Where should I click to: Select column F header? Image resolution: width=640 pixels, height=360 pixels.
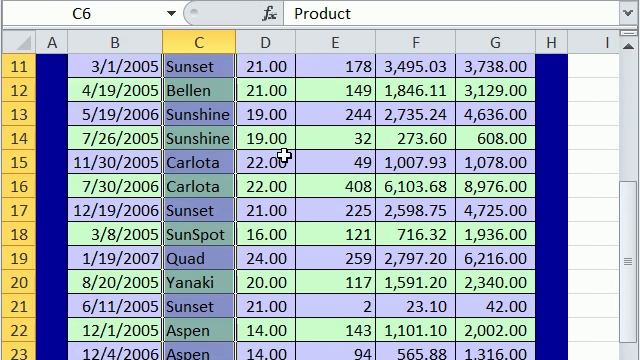tap(415, 42)
